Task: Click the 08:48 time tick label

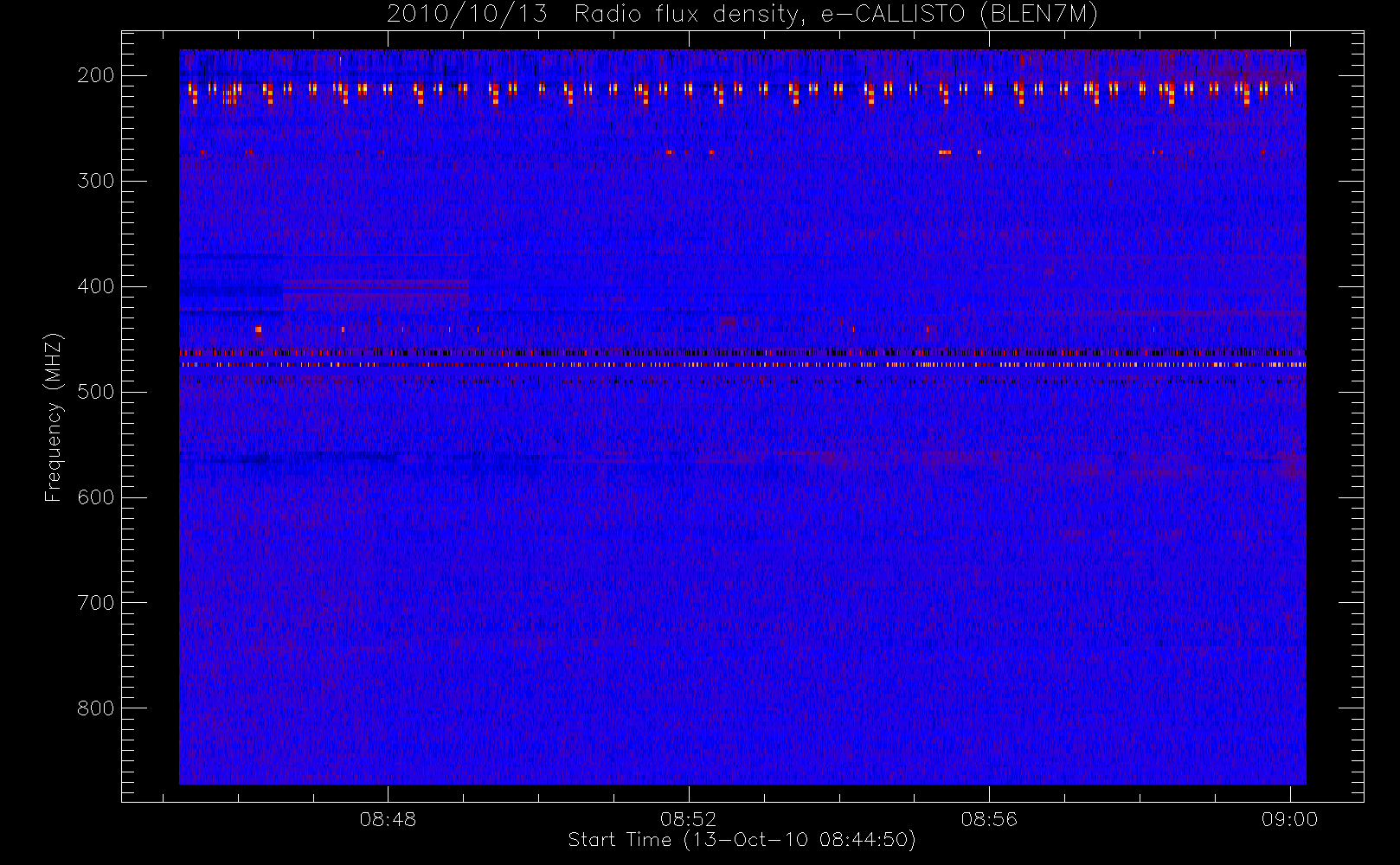Action: click(x=388, y=819)
